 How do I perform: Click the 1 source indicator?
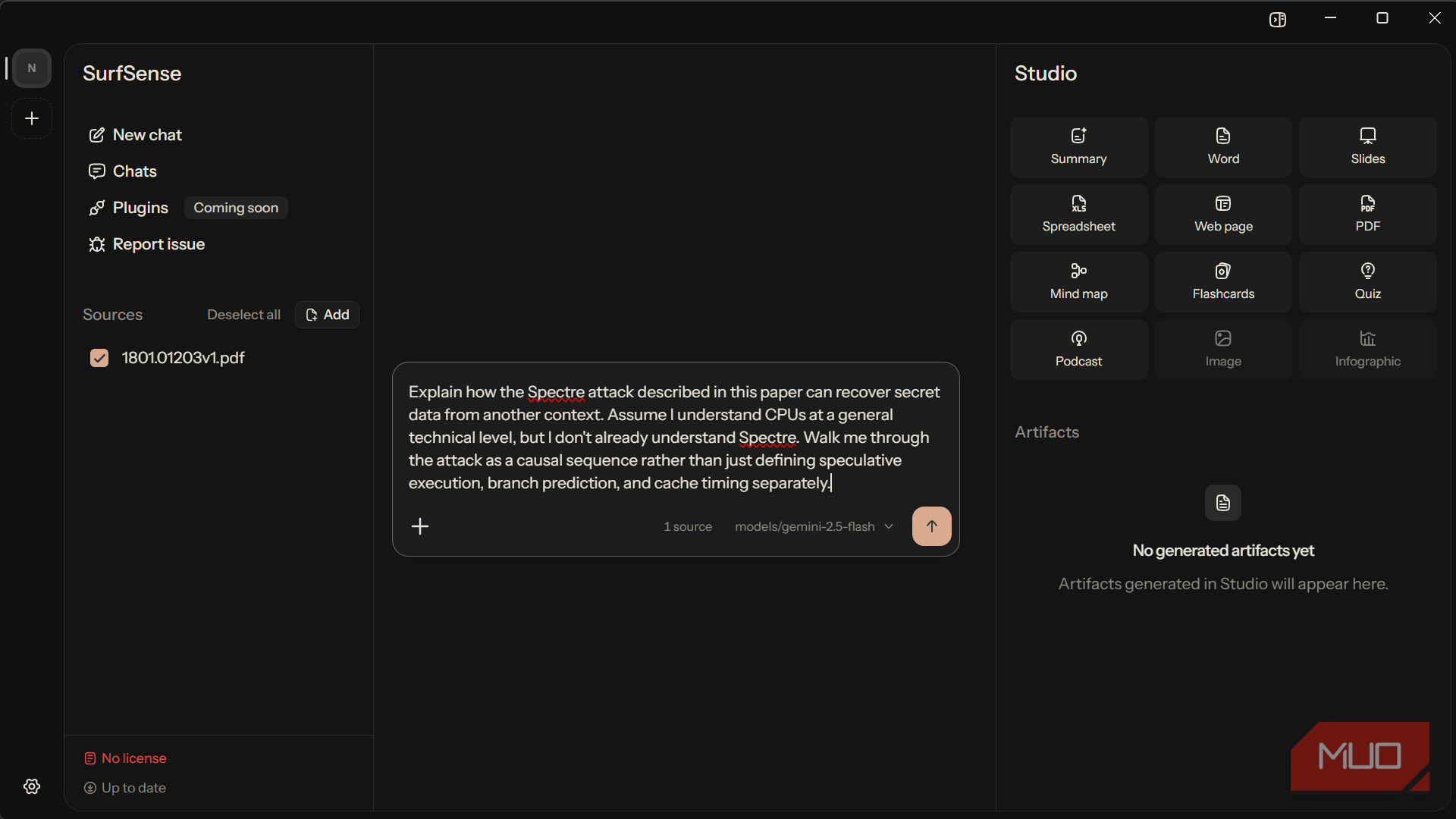tap(688, 526)
